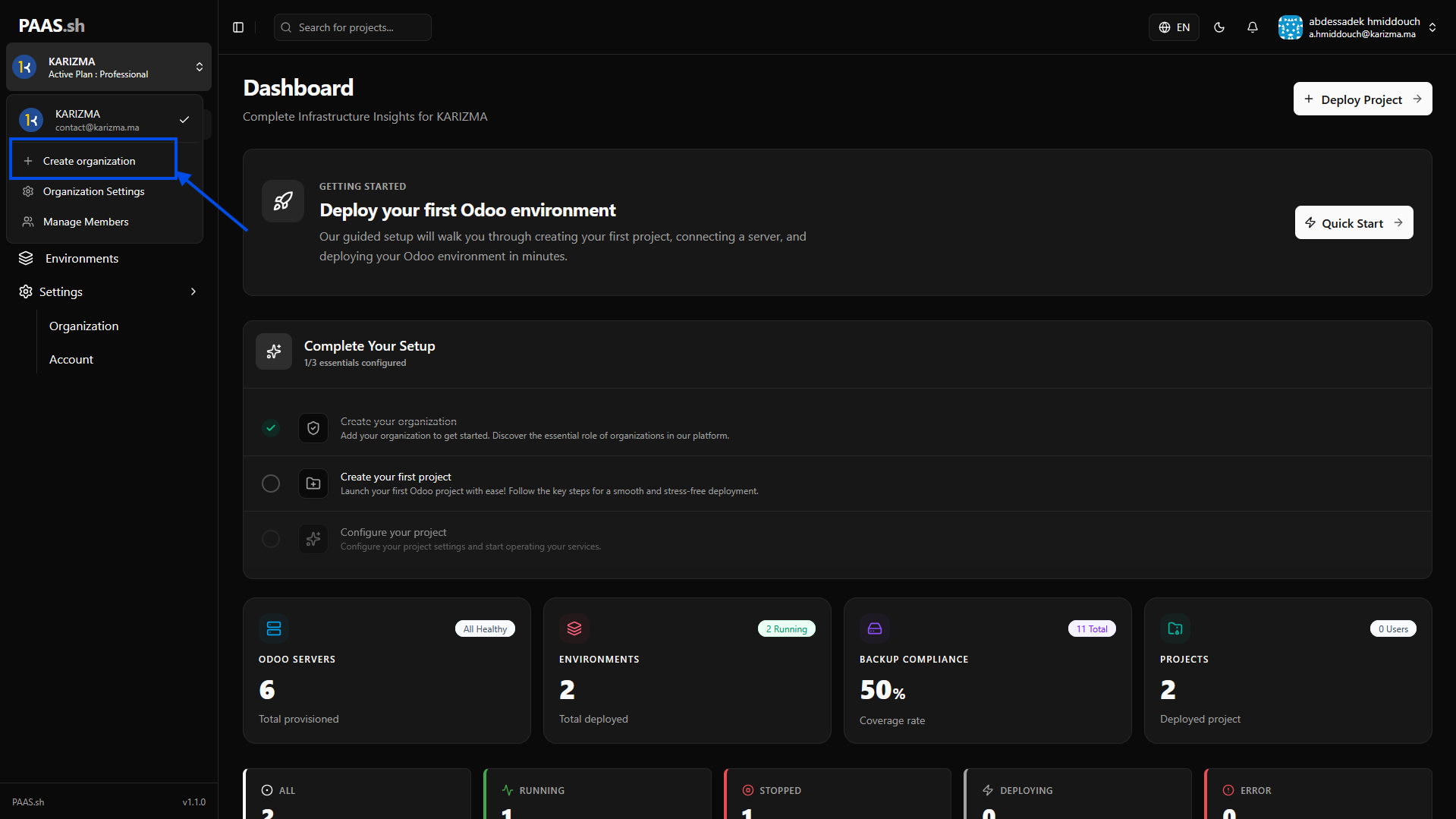
Task: Click the ERROR alert icon
Action: click(x=1228, y=790)
